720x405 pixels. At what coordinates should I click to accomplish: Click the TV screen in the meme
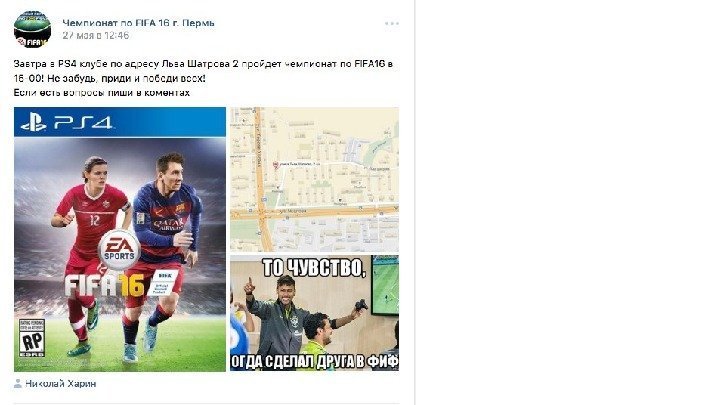385,286
